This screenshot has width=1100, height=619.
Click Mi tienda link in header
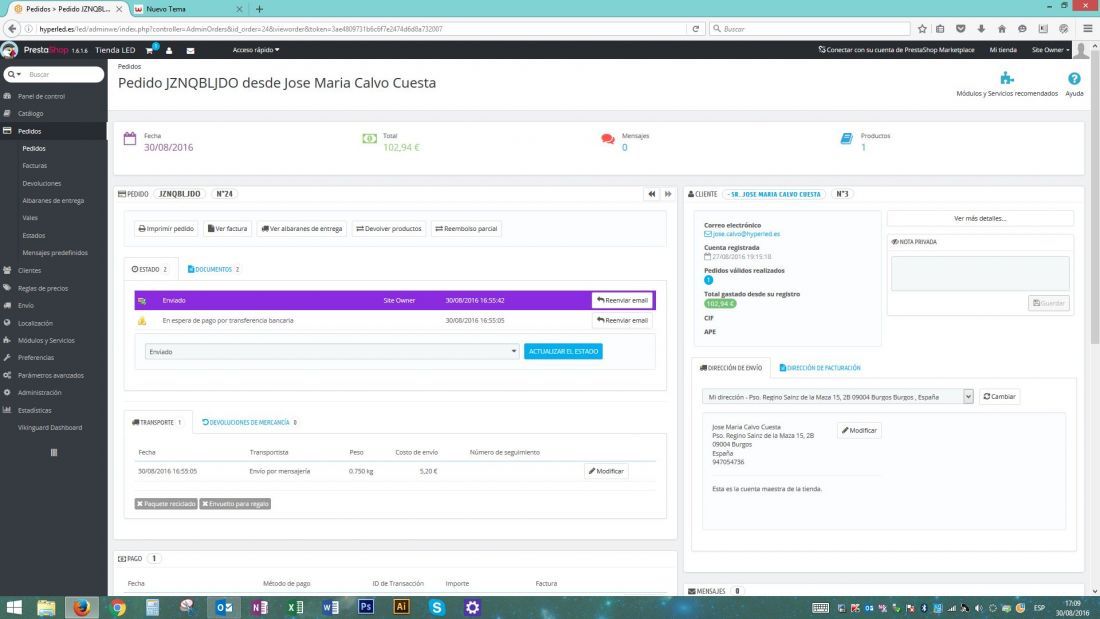pos(1003,50)
